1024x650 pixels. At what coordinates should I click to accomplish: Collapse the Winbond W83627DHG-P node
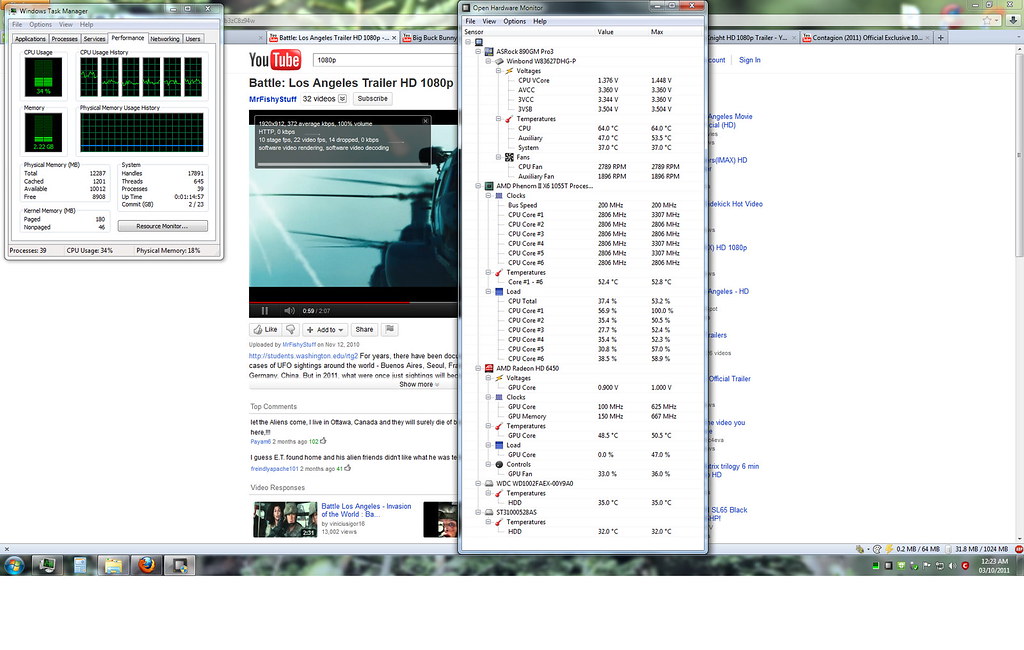coord(488,61)
